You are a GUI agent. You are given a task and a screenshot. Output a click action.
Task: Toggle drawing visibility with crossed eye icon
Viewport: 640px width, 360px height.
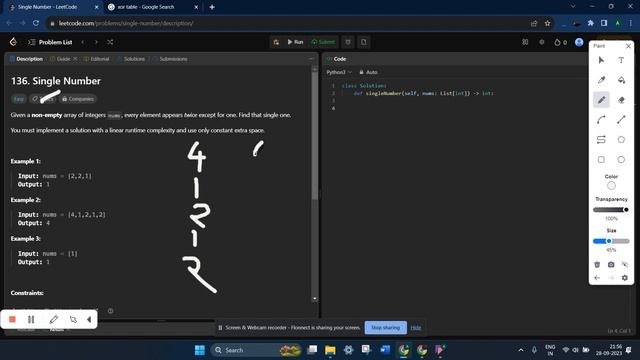tap(624, 264)
